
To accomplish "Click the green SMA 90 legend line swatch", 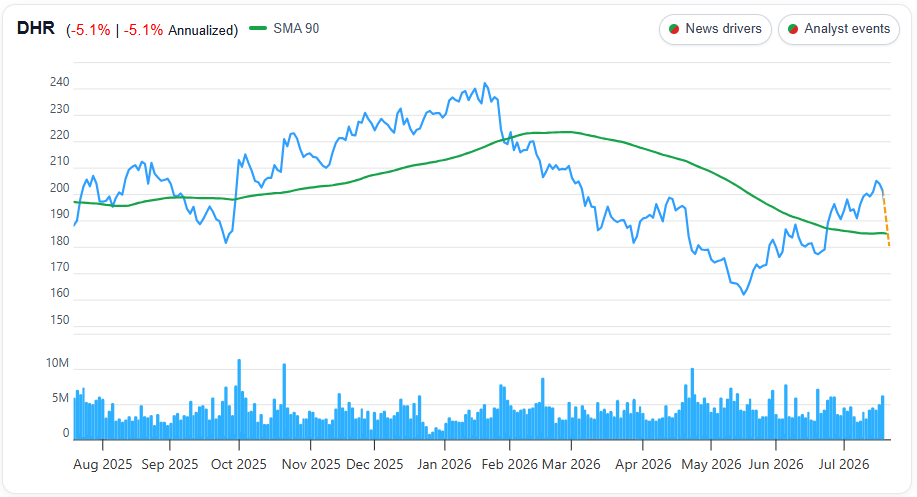I will [x=258, y=28].
